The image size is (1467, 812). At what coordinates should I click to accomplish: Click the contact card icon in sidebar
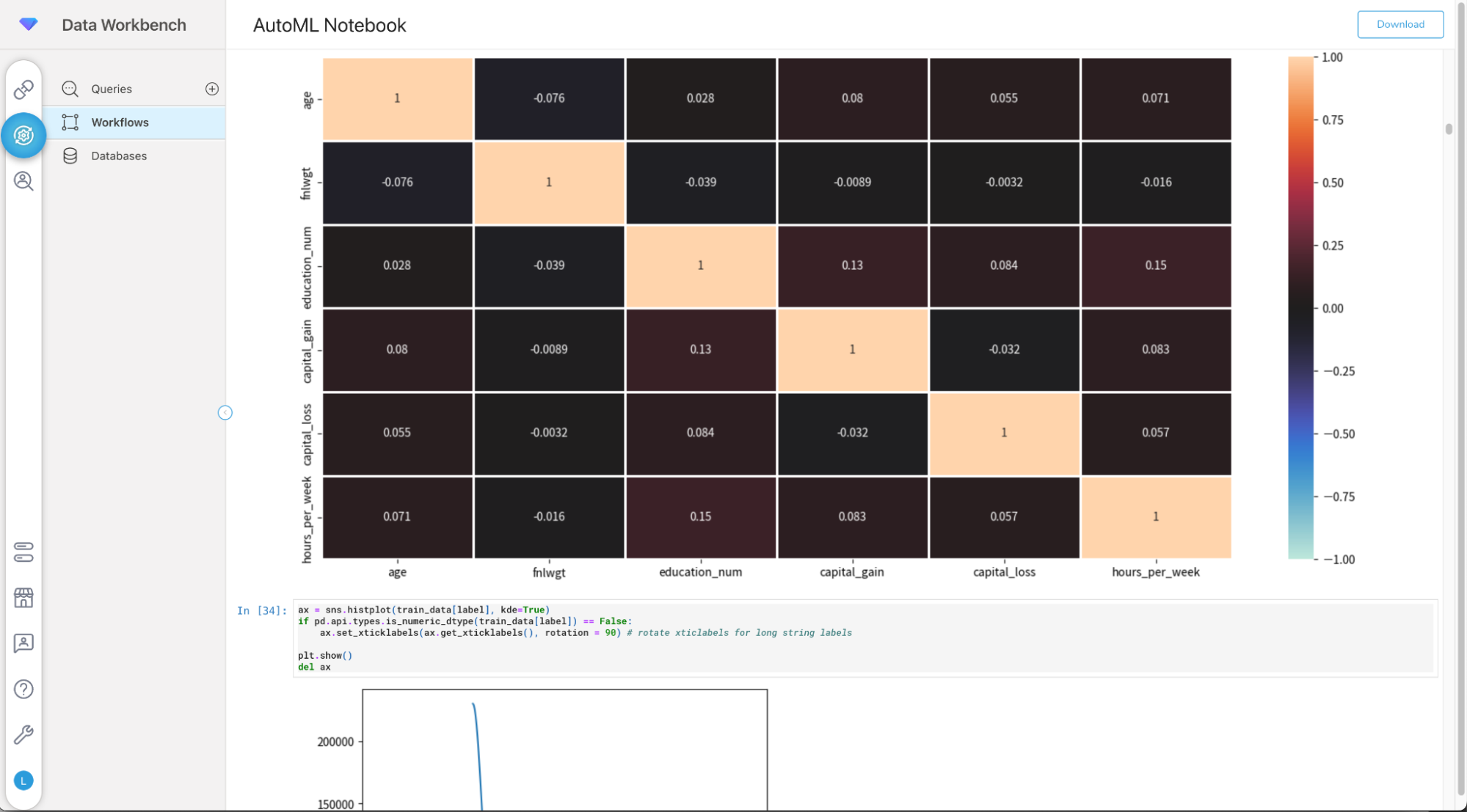23,643
